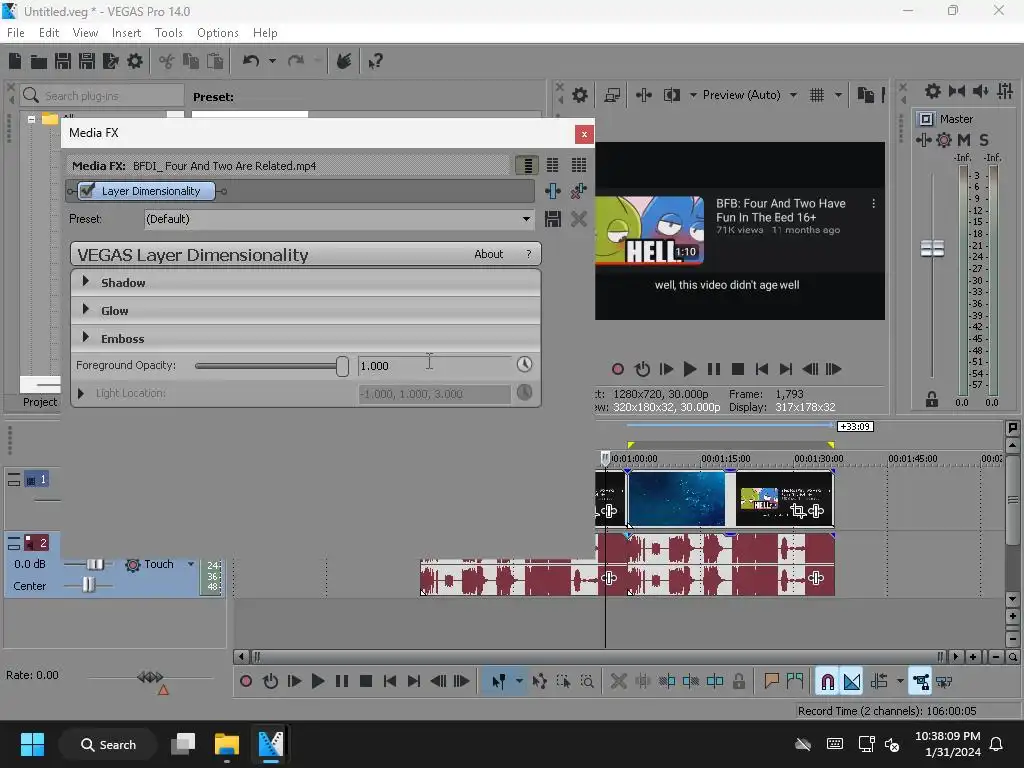1024x768 pixels.
Task: Toggle Auto Ripple icon in bottom toolbar
Action: [879, 682]
